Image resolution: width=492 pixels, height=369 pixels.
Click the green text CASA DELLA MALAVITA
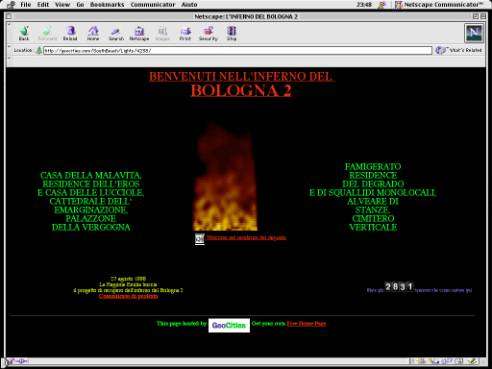coord(91,175)
